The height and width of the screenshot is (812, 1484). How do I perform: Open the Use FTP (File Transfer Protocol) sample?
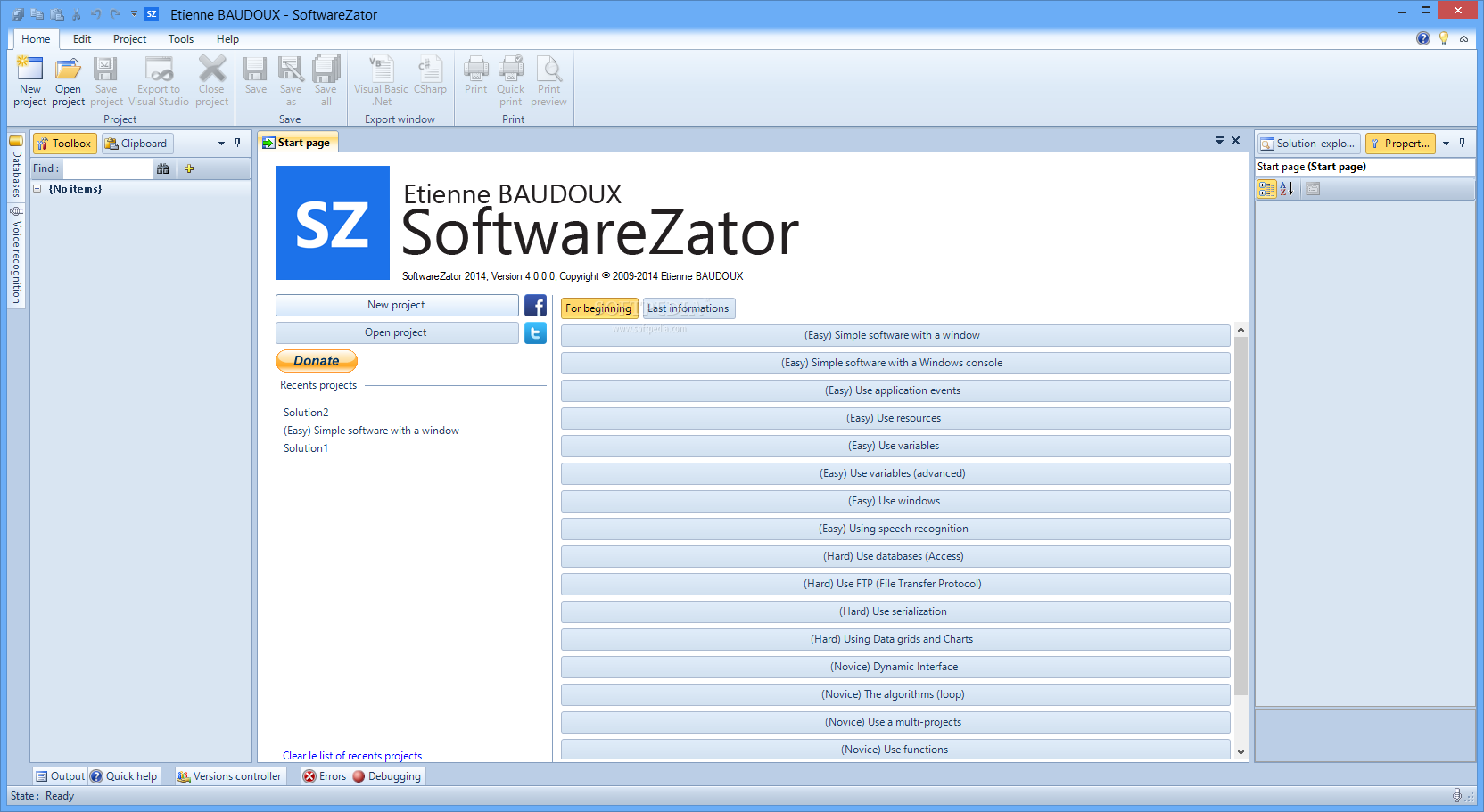[x=895, y=584]
